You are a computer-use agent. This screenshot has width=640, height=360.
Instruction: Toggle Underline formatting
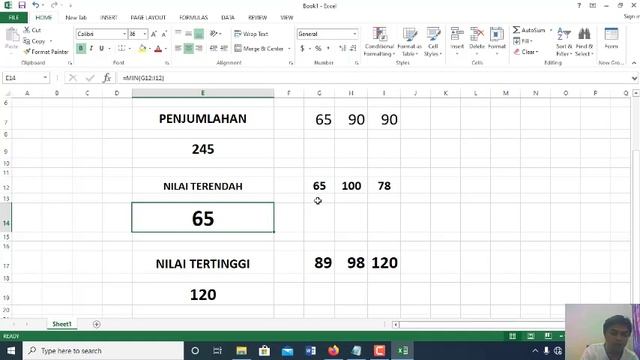point(101,49)
